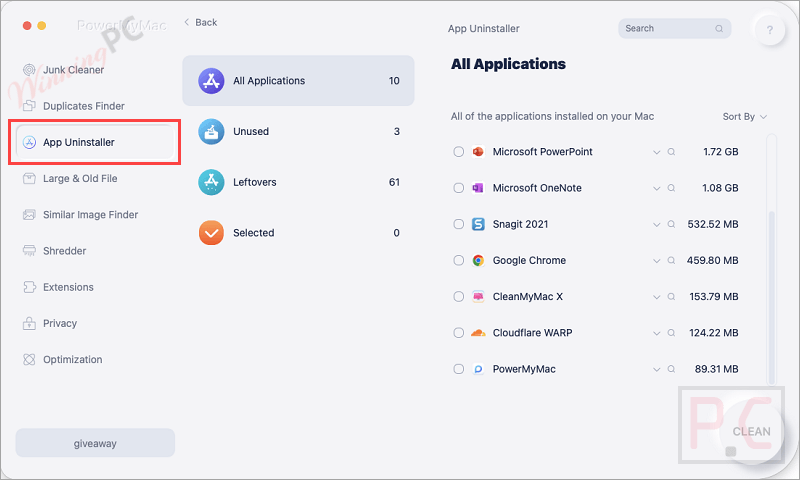Click the CLEAN button
Viewport: 800px width, 480px height.
[752, 432]
